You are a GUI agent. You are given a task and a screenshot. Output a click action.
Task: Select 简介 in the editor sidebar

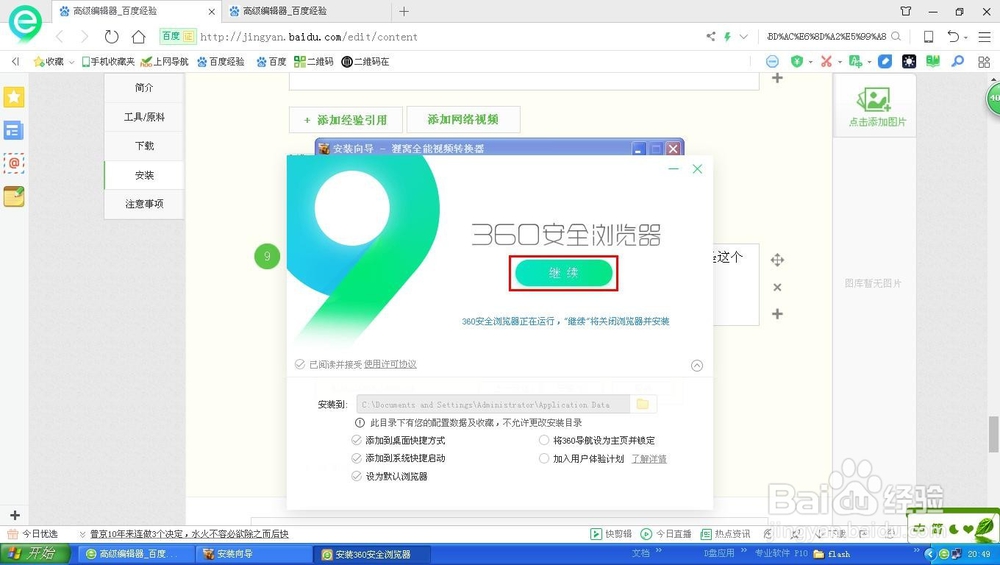pyautogui.click(x=144, y=88)
